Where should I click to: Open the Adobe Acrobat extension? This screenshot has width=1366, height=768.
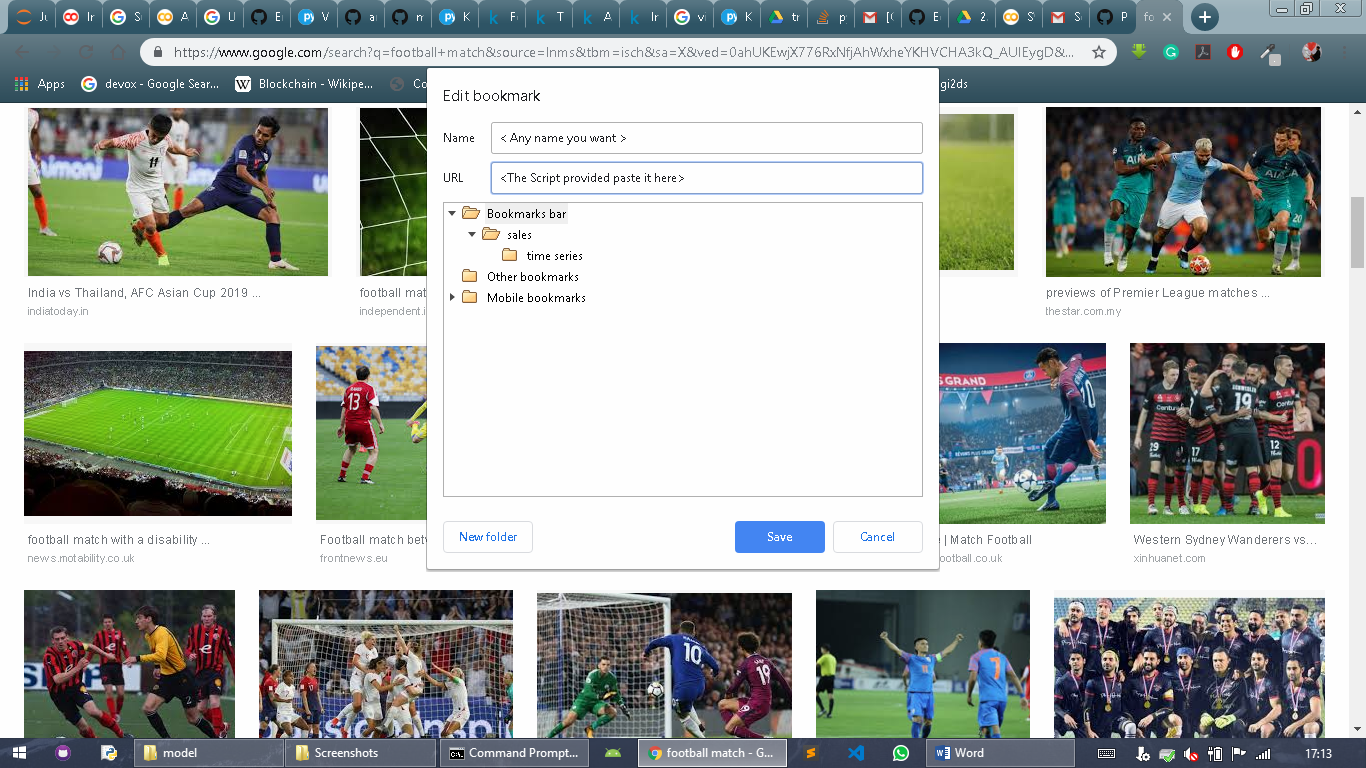[x=1202, y=52]
